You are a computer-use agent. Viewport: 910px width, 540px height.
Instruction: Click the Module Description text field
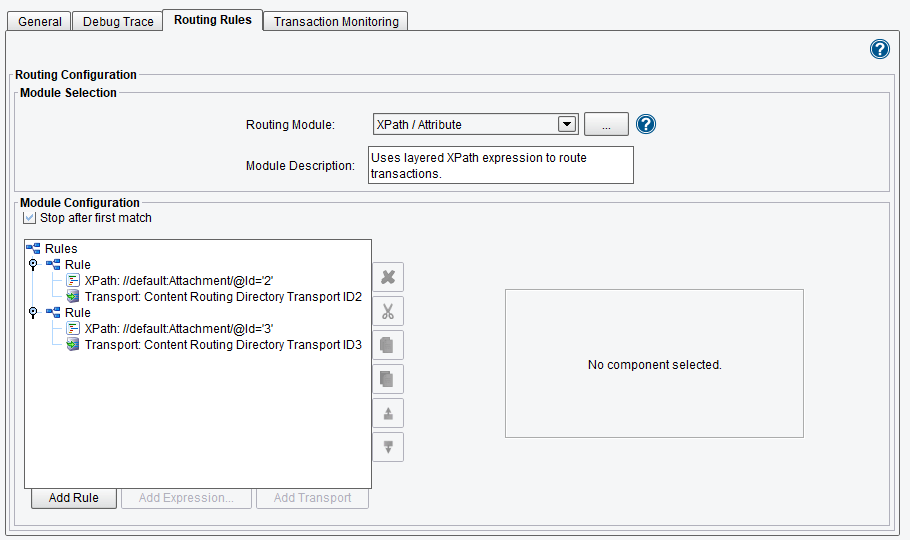point(501,165)
